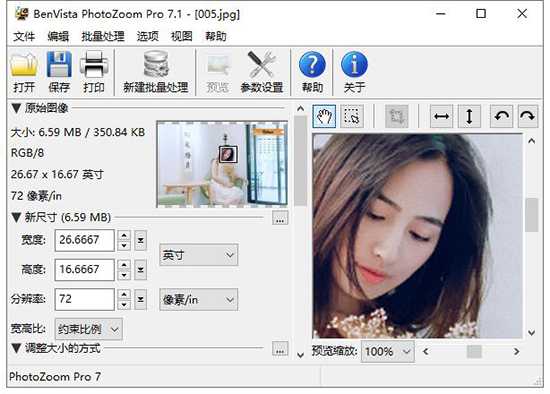
Task: Increase the 宽度 value with the up arrow
Action: pyautogui.click(x=124, y=235)
